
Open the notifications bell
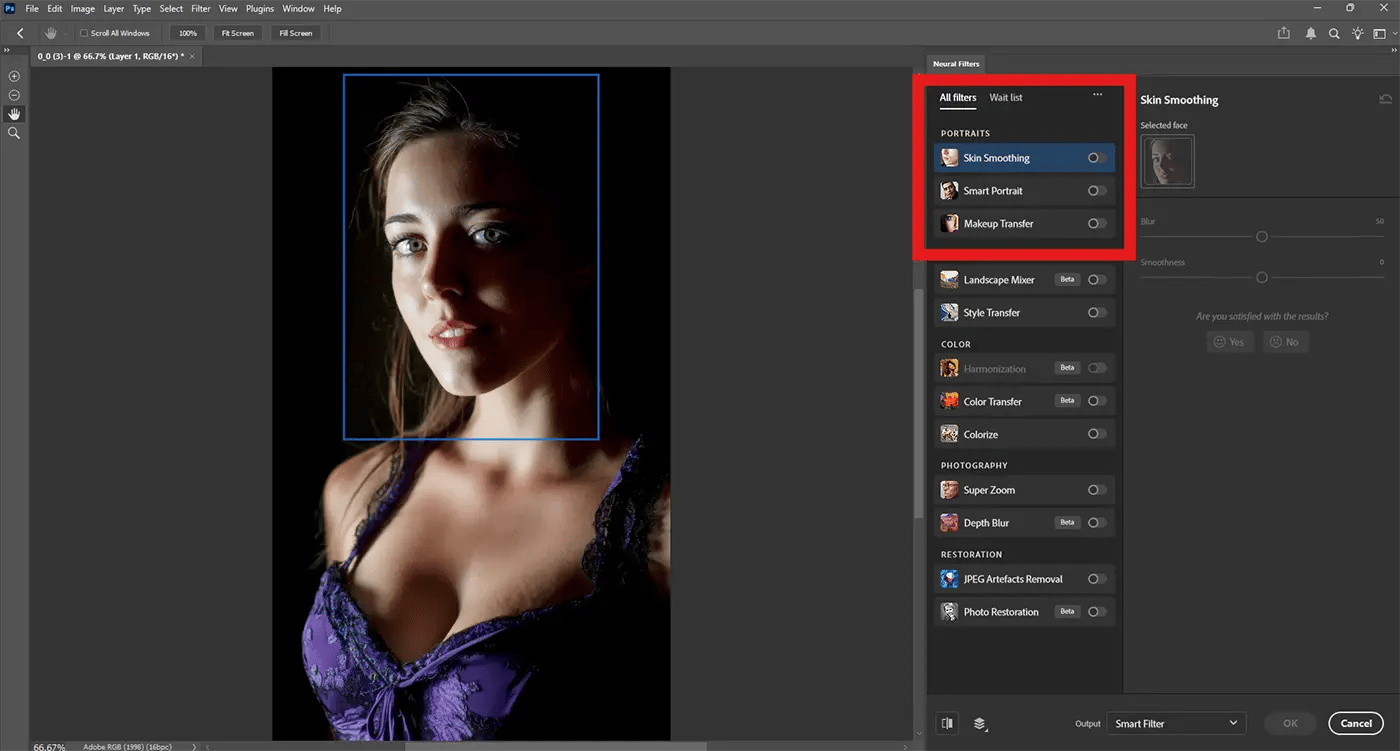click(1311, 33)
